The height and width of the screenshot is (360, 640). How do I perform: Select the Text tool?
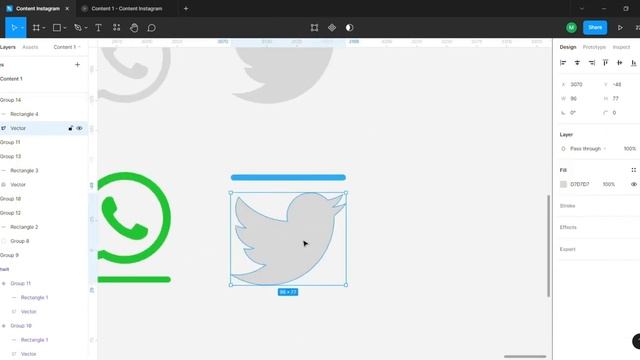click(98, 28)
